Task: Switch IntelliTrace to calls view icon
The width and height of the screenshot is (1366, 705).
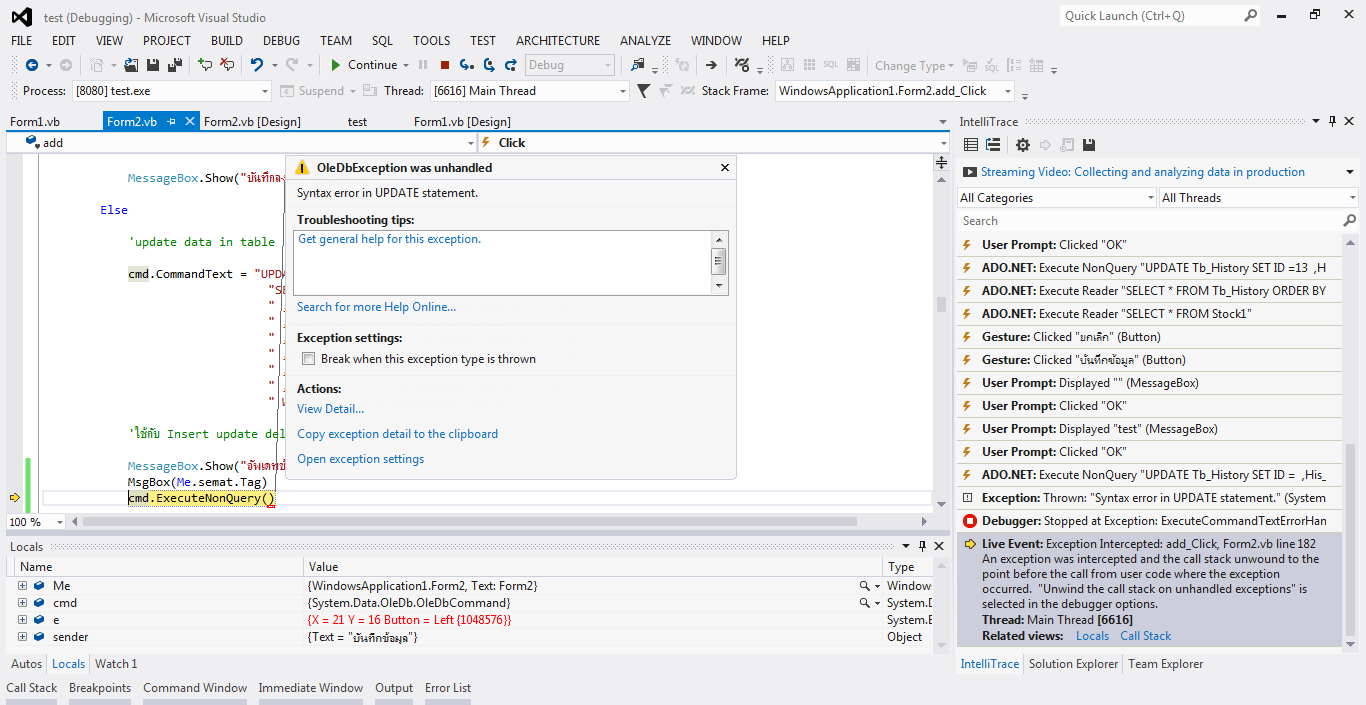Action: [x=992, y=145]
